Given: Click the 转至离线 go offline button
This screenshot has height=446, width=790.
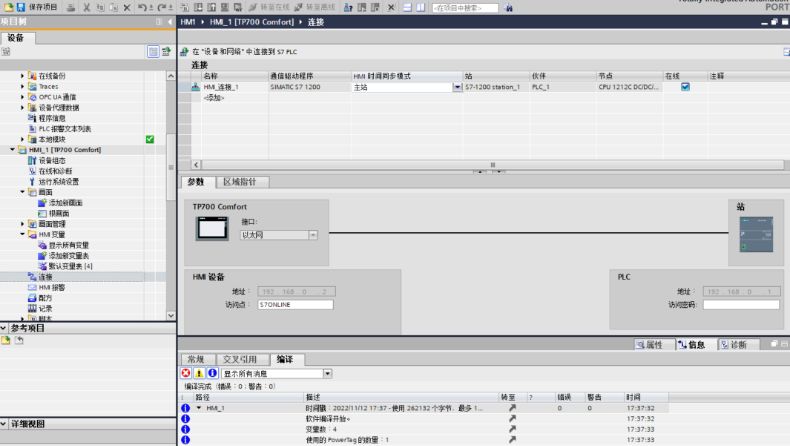Looking at the screenshot, I should click(315, 8).
